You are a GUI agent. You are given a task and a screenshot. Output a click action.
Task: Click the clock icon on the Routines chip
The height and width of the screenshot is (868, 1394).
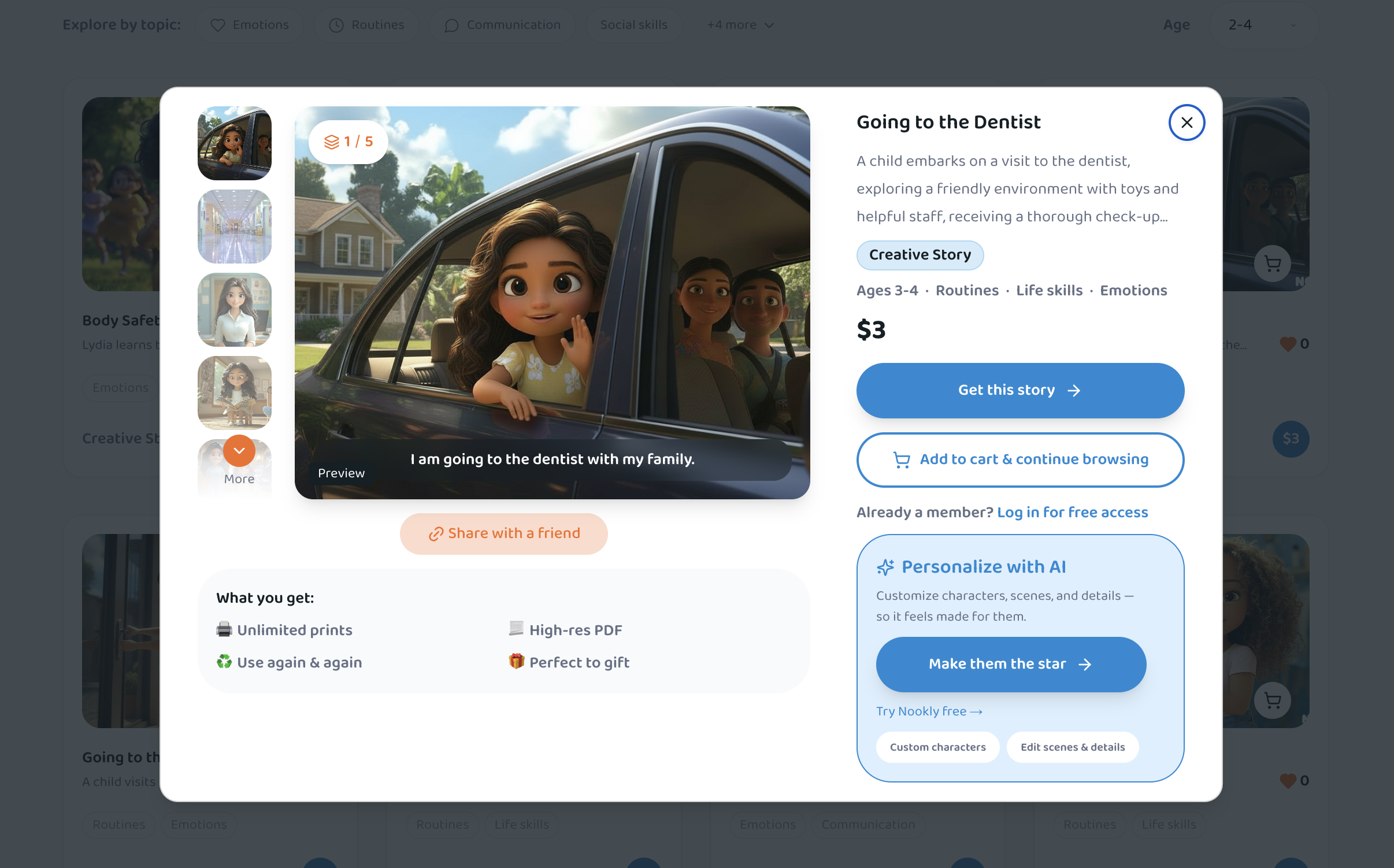pyautogui.click(x=336, y=24)
